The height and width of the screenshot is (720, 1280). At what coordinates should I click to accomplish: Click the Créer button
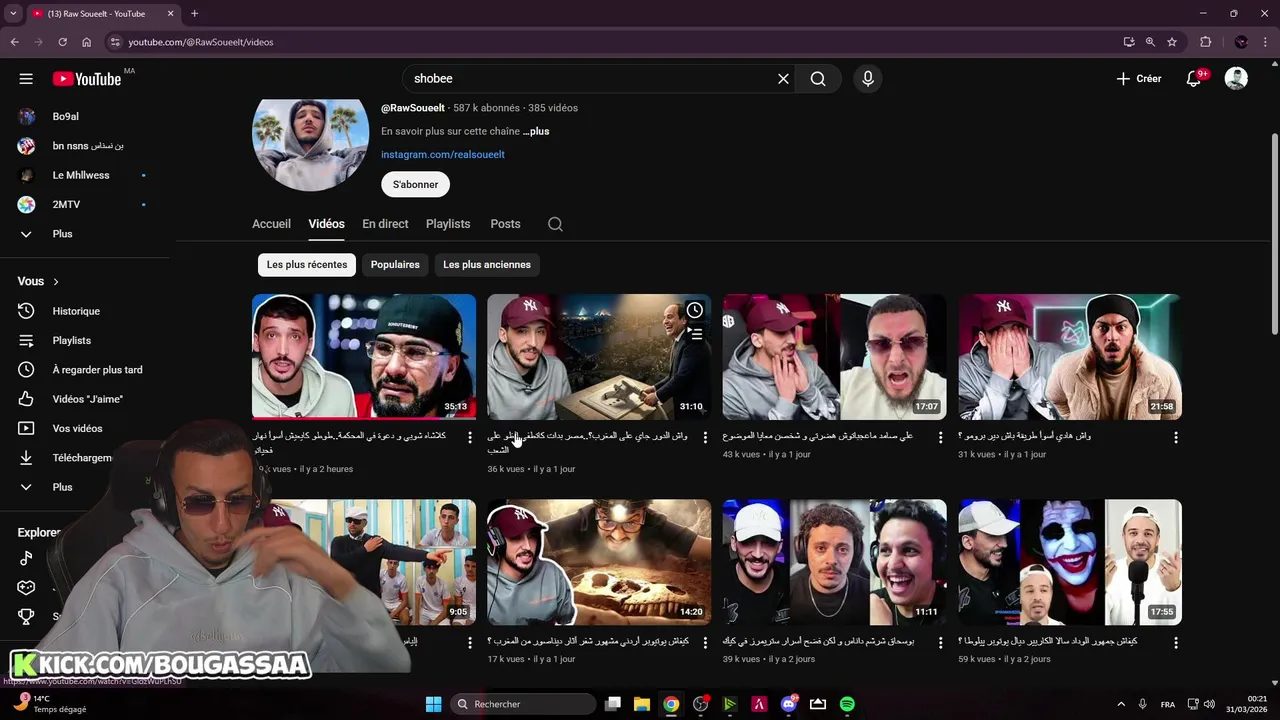(1139, 79)
